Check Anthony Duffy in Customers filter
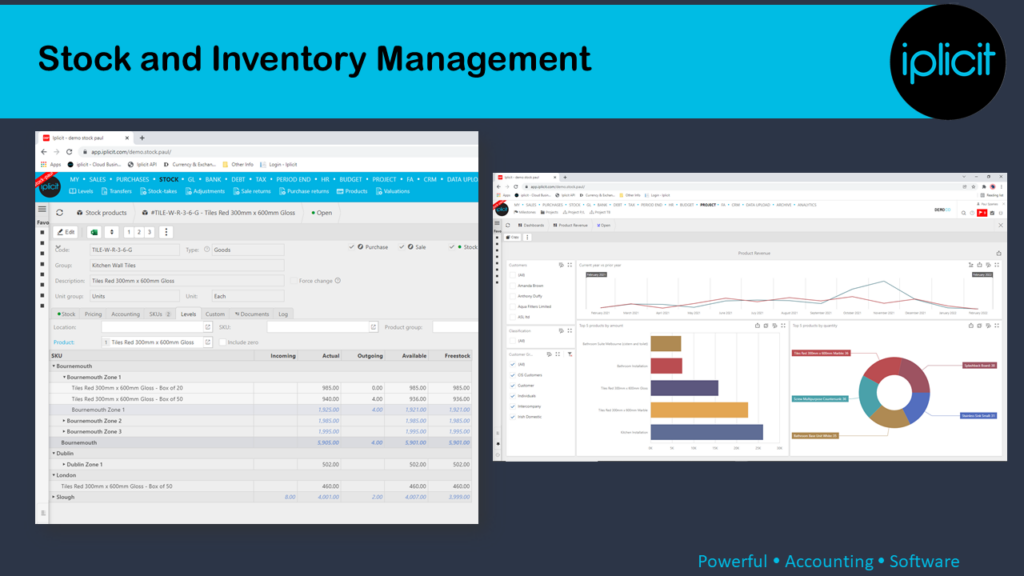 click(513, 296)
